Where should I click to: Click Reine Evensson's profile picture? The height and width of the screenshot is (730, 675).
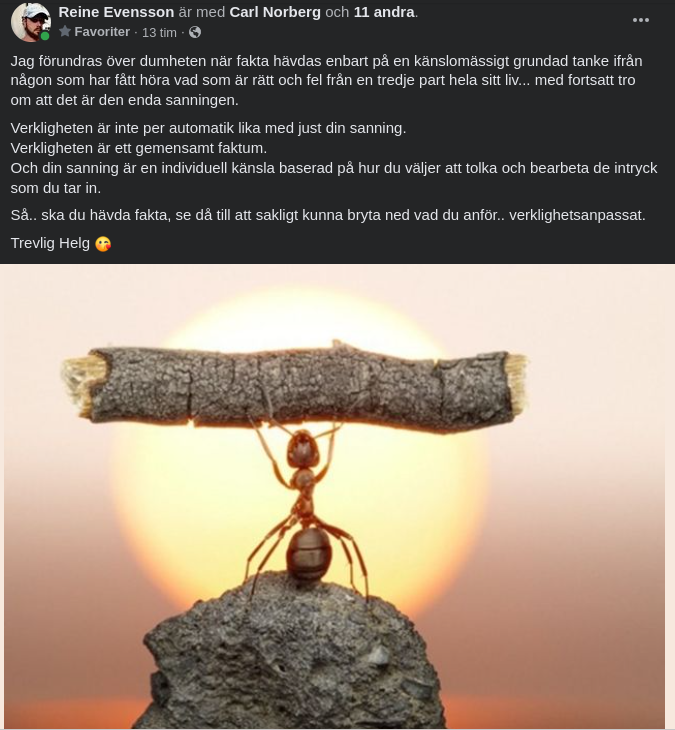(x=30, y=22)
